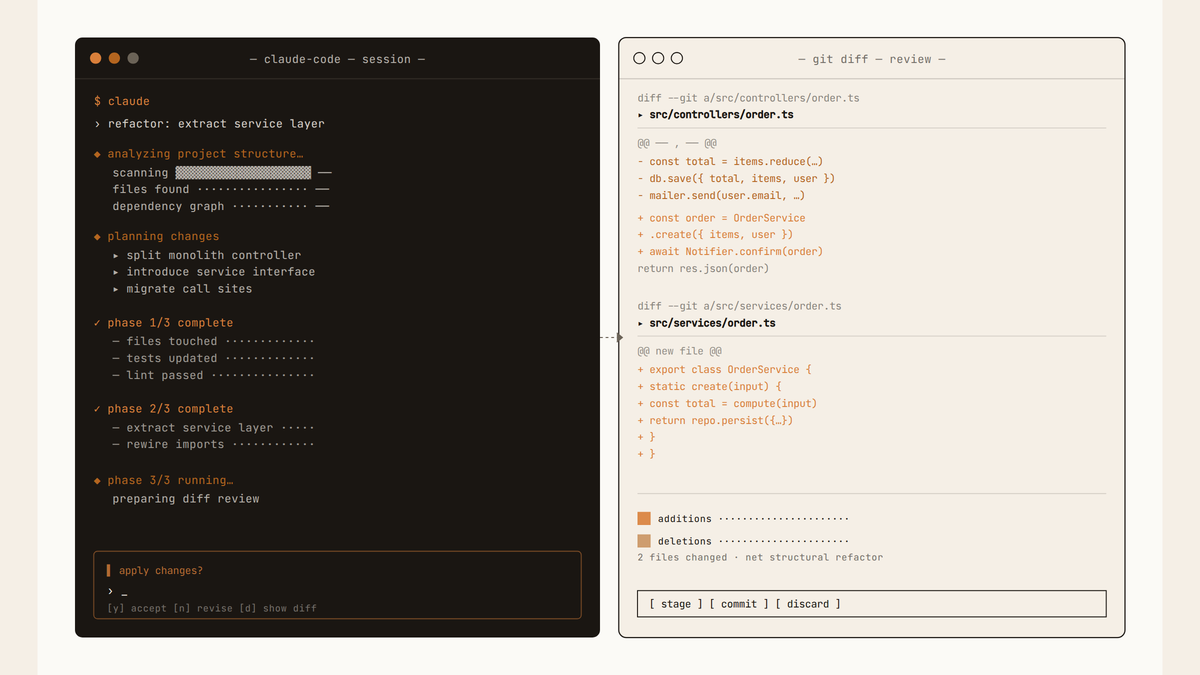1200x675 pixels.
Task: Click the refactor: extract service layer prompt
Action: click(x=209, y=124)
